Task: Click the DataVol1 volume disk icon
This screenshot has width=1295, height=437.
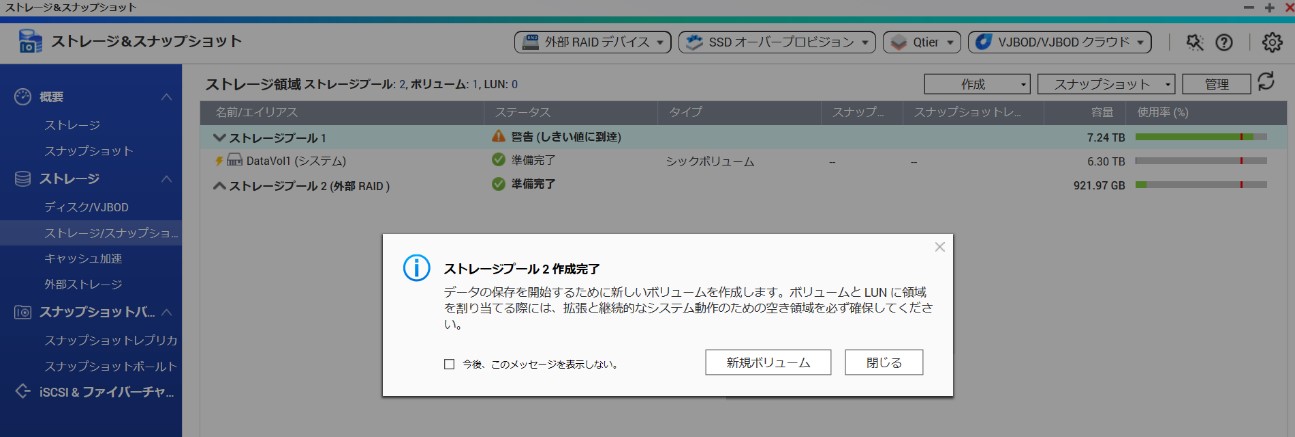Action: pyautogui.click(x=235, y=160)
